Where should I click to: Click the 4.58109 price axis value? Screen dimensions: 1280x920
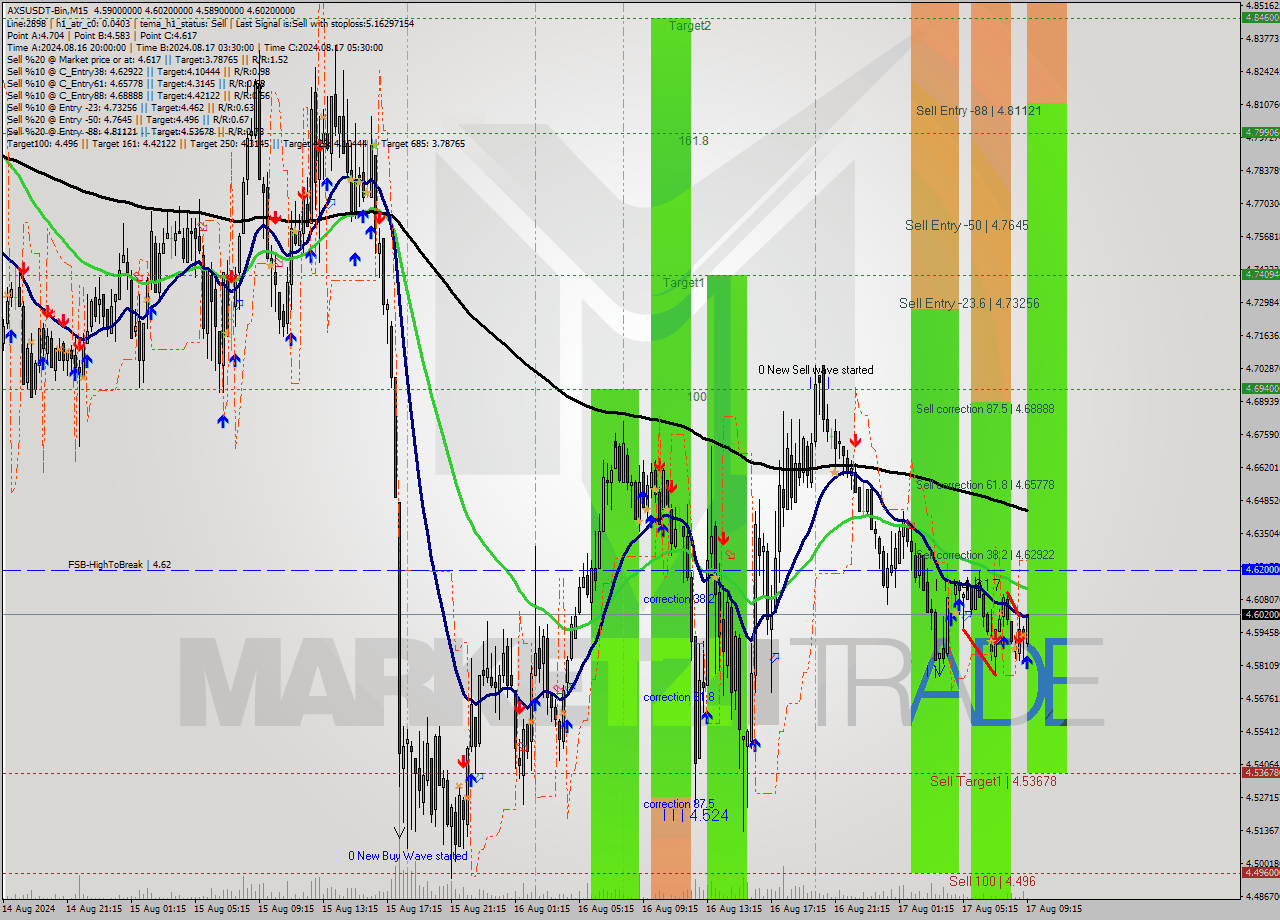(1262, 665)
